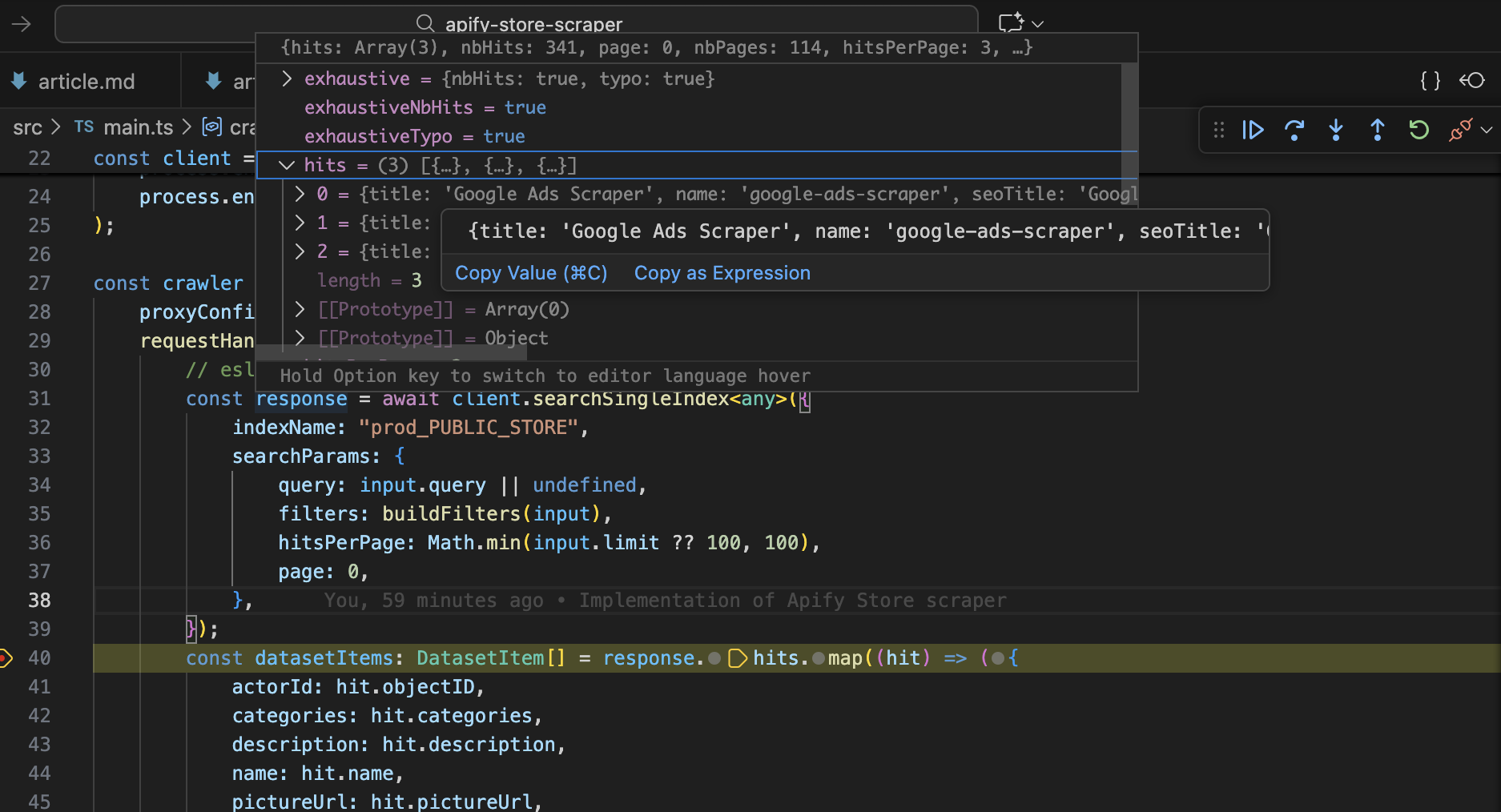
Task: Click the navigate forward arrow
Action: pos(22,24)
